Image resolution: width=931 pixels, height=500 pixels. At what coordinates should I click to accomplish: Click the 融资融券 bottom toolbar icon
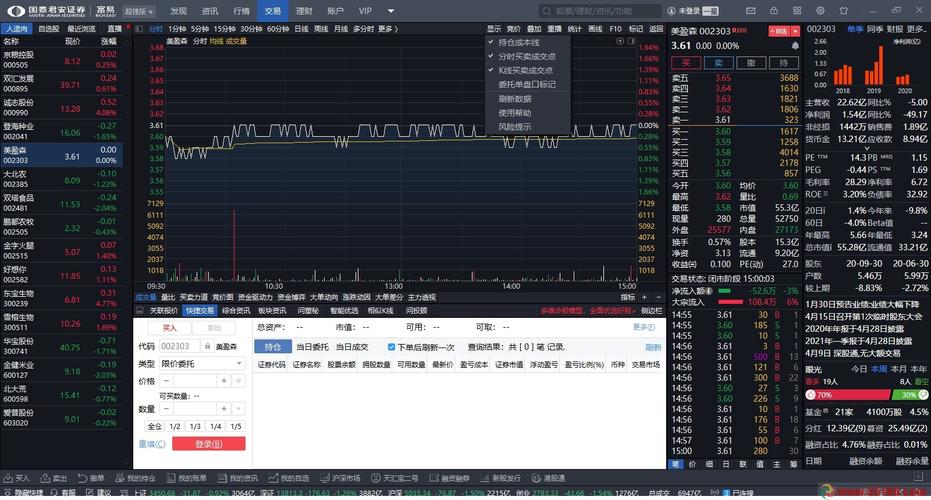(453, 479)
